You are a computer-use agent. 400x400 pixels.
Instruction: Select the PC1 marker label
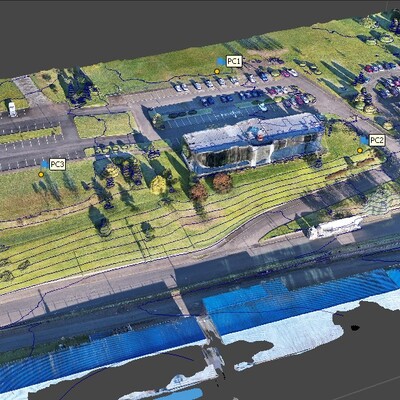coord(234,62)
